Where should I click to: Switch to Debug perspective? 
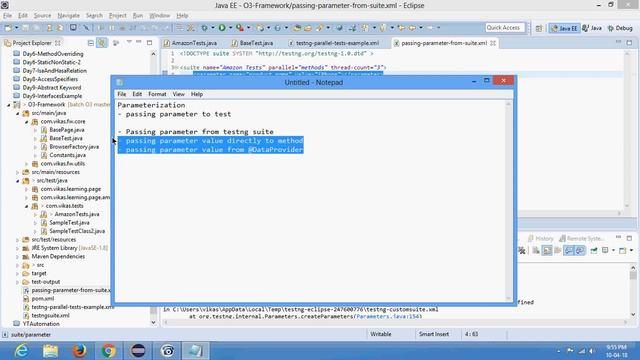click(x=620, y=28)
